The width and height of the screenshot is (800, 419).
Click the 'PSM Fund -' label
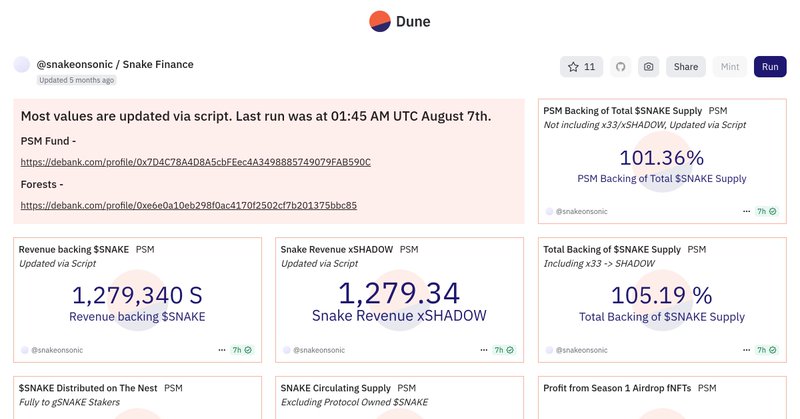48,141
